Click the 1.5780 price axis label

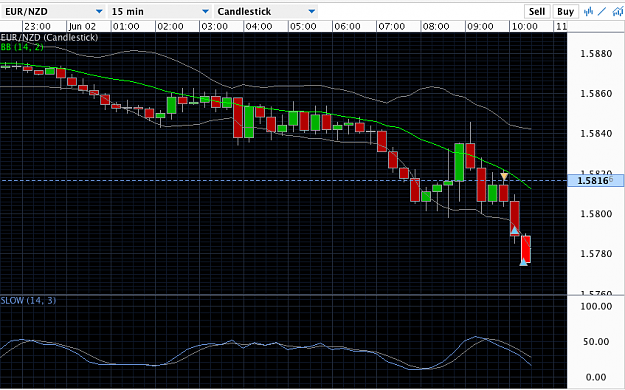coord(596,254)
